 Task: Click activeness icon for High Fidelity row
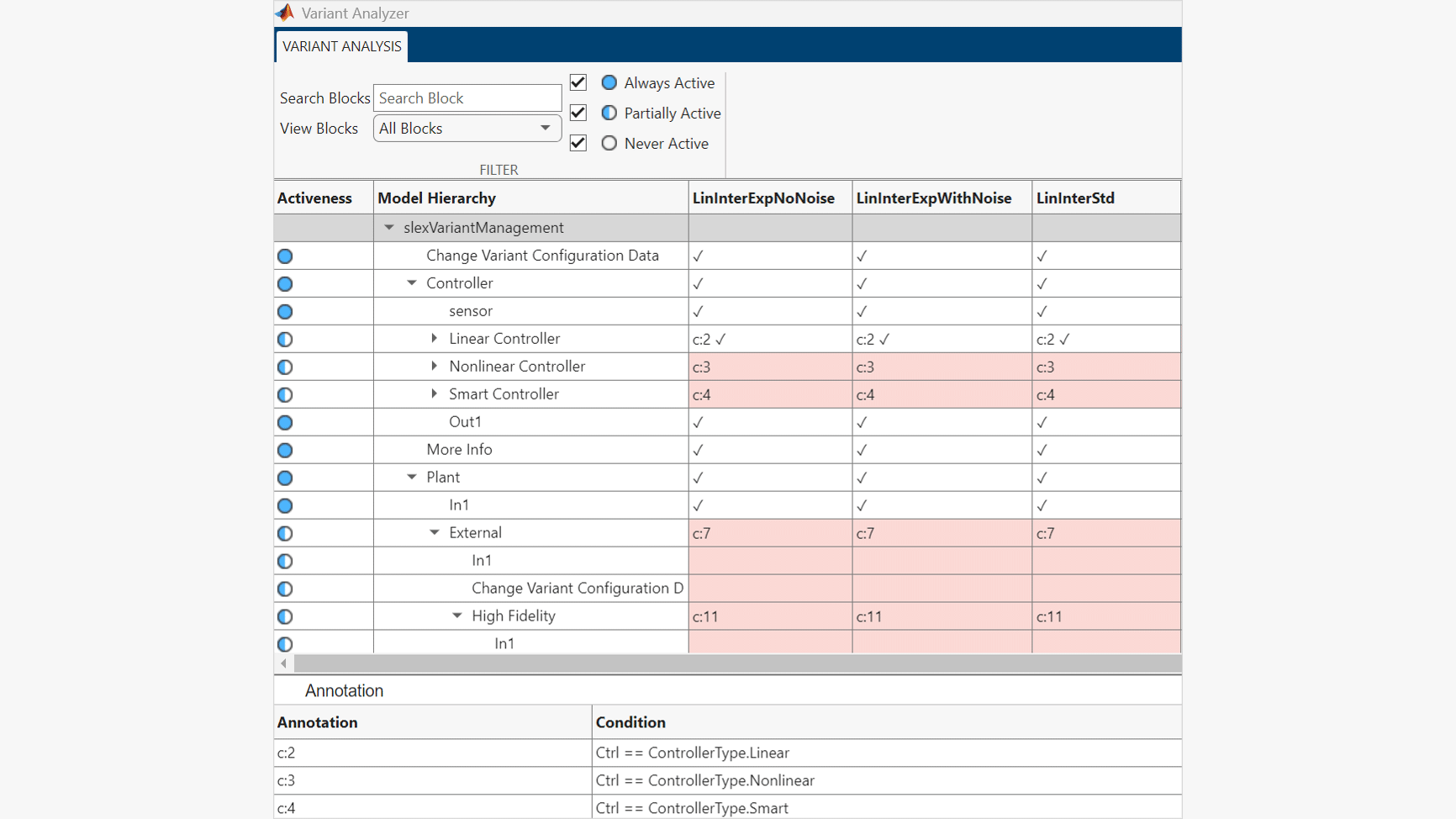click(x=285, y=616)
